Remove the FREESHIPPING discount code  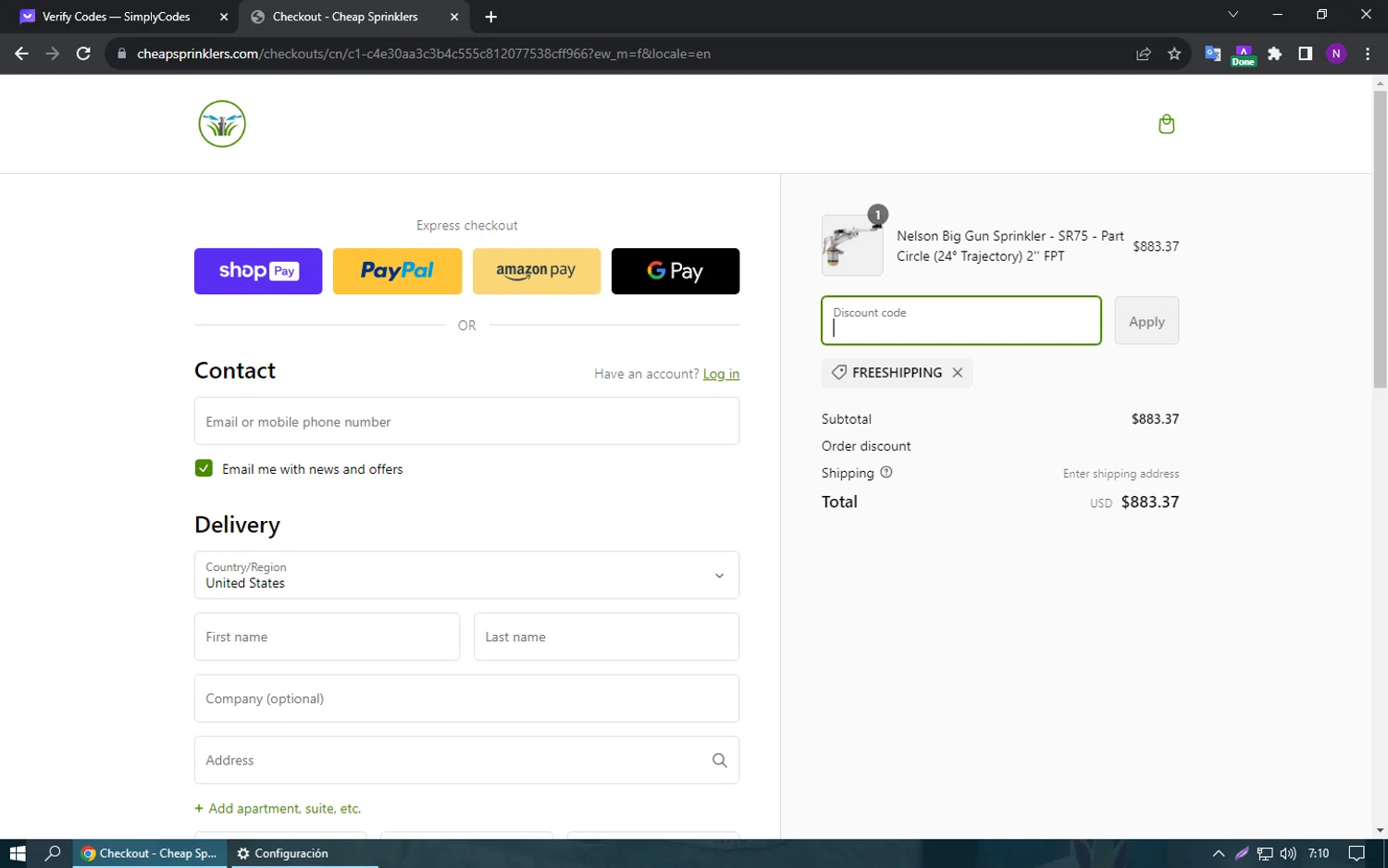(958, 372)
